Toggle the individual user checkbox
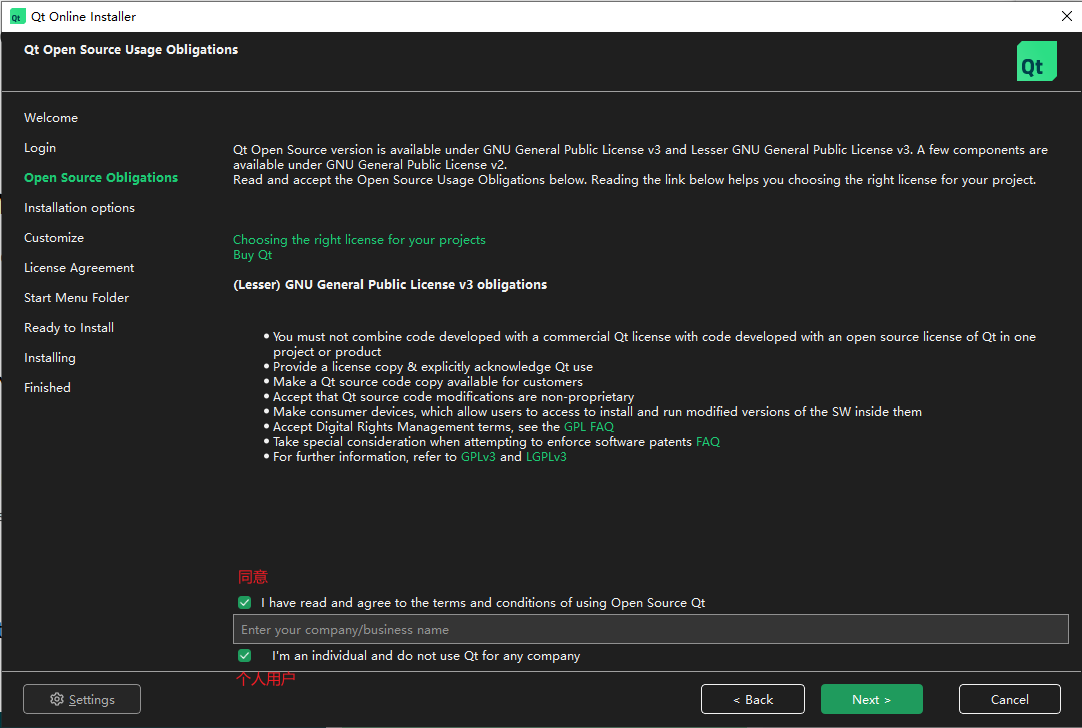 [x=245, y=656]
